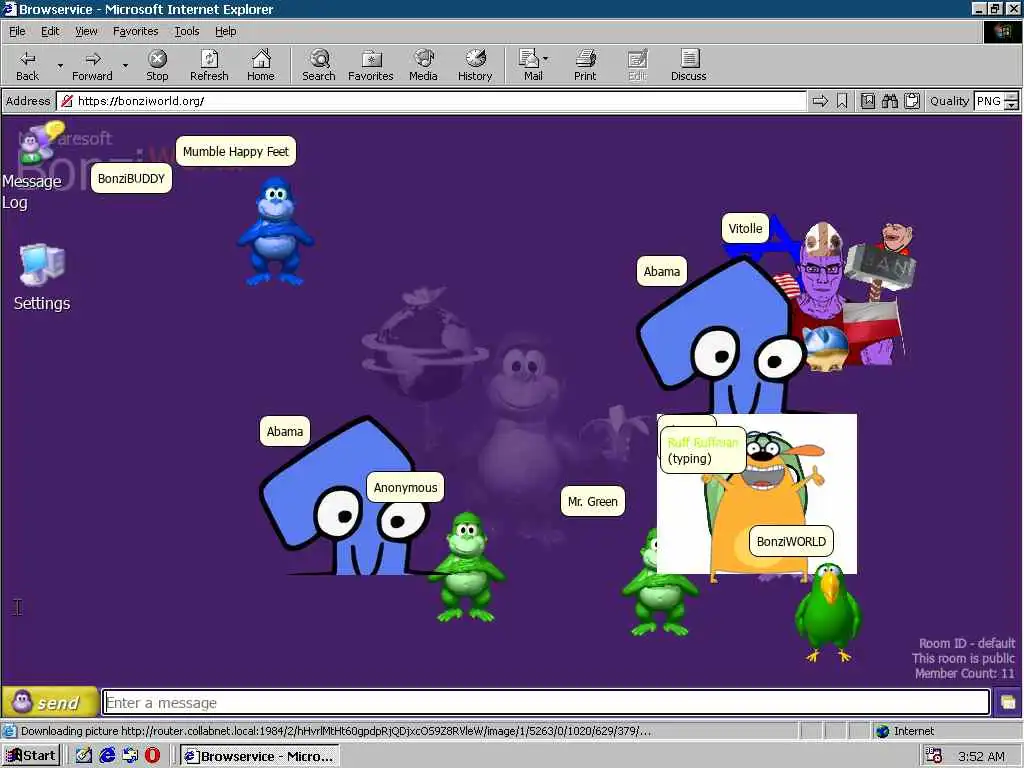Click the system tray scheduler icon
The image size is (1024, 768).
(934, 756)
